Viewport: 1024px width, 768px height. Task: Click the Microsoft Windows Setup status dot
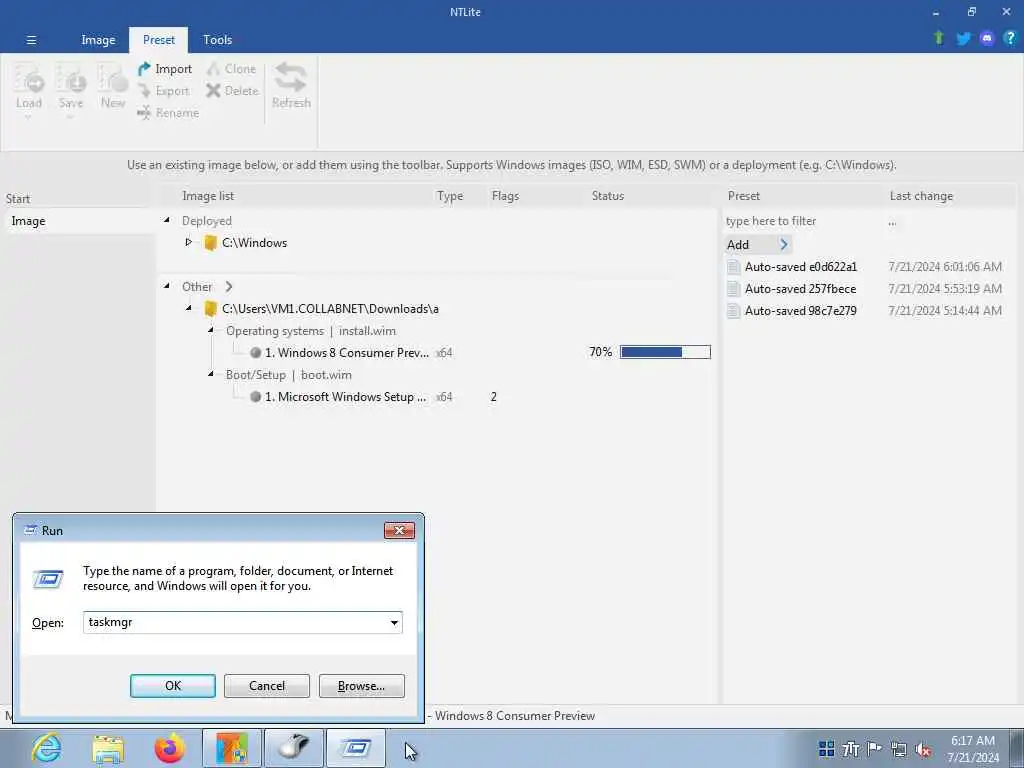(x=255, y=396)
